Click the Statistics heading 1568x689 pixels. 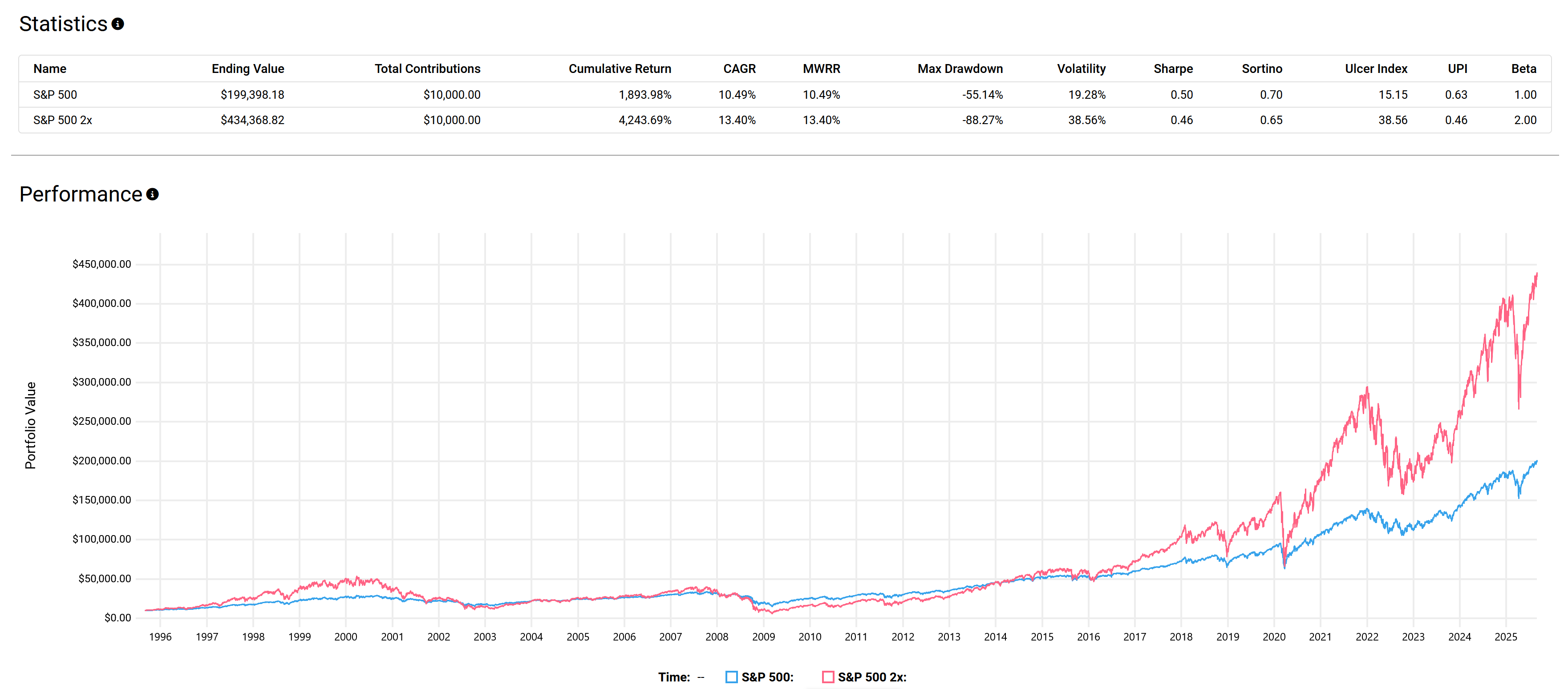pos(63,24)
